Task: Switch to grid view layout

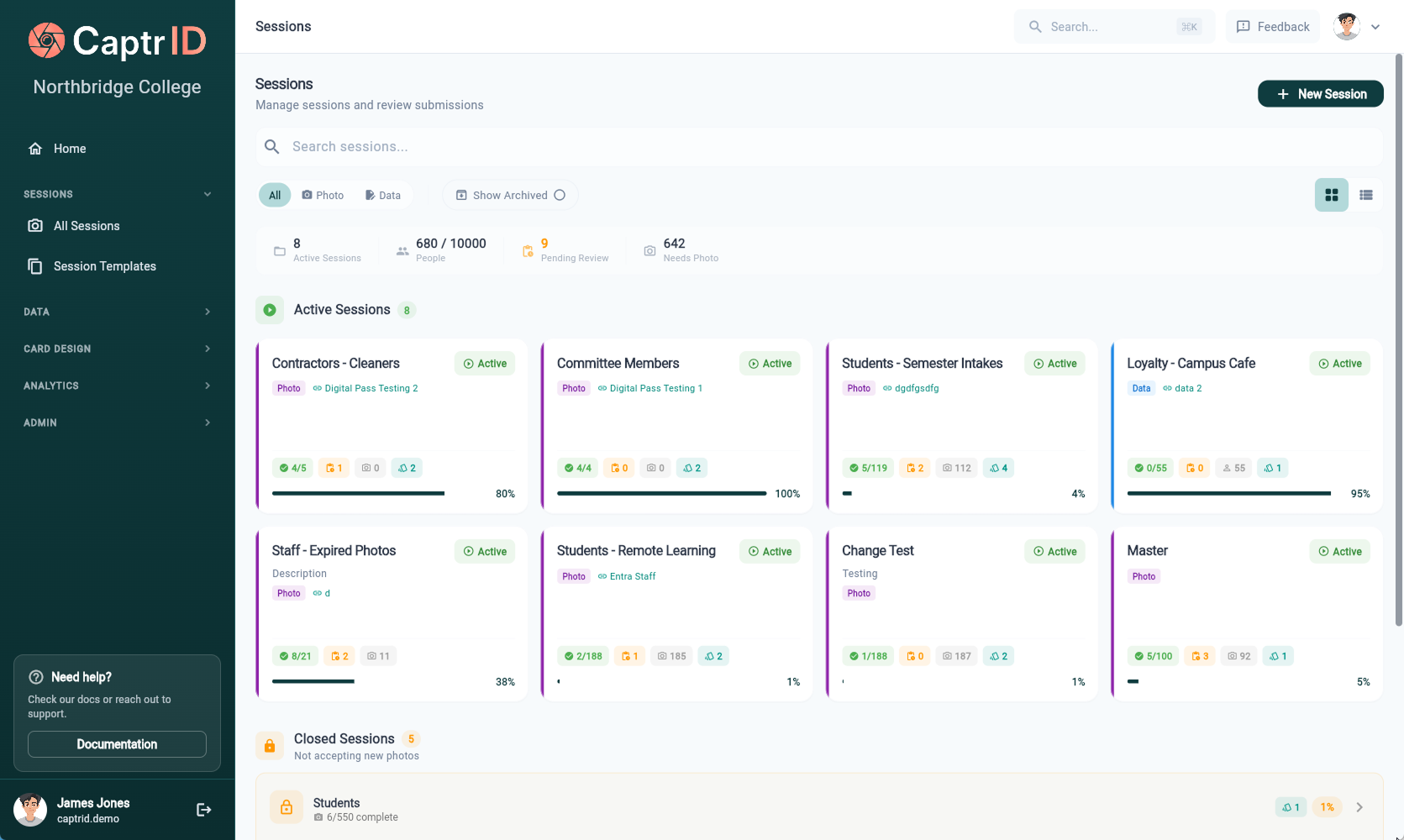Action: point(1331,194)
